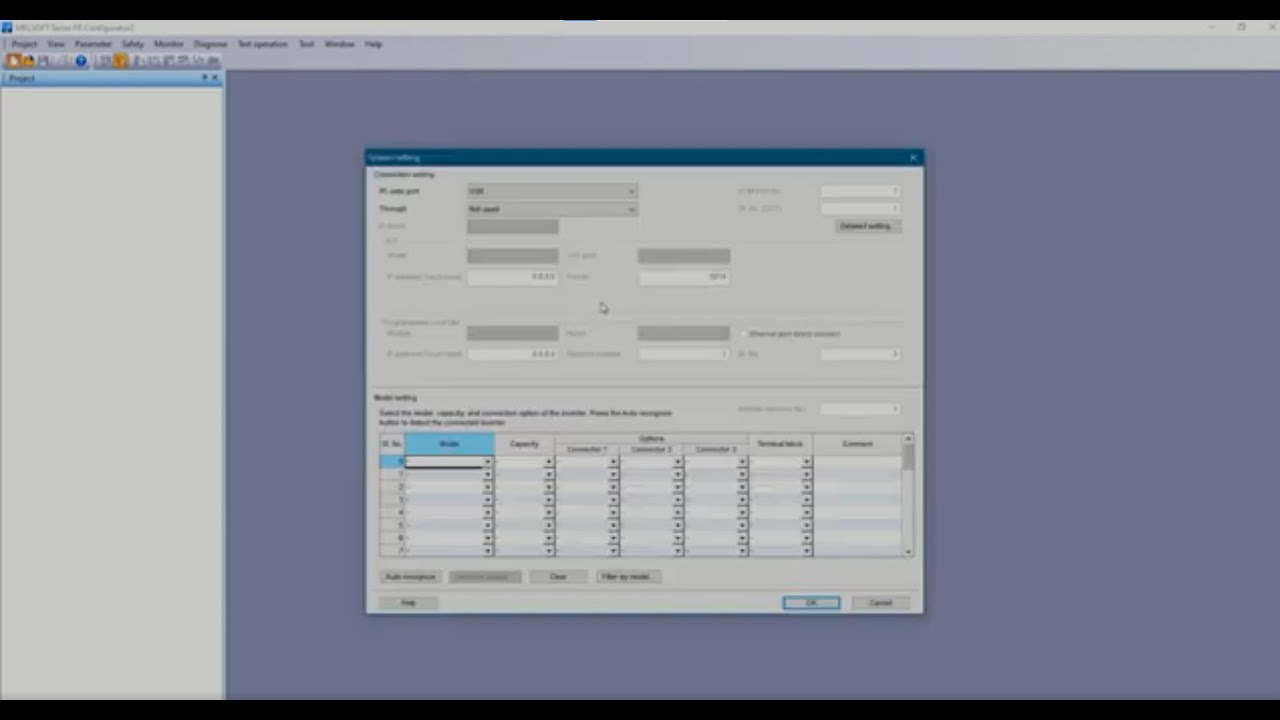Click the Save toolbar icon
1280x720 pixels.
tap(44, 61)
